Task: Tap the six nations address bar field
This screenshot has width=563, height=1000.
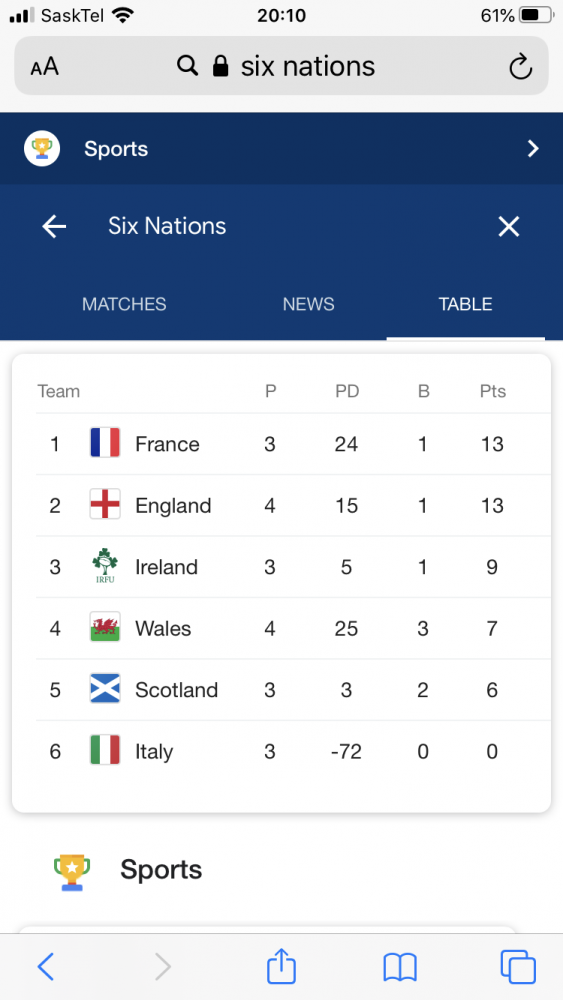Action: (x=281, y=66)
